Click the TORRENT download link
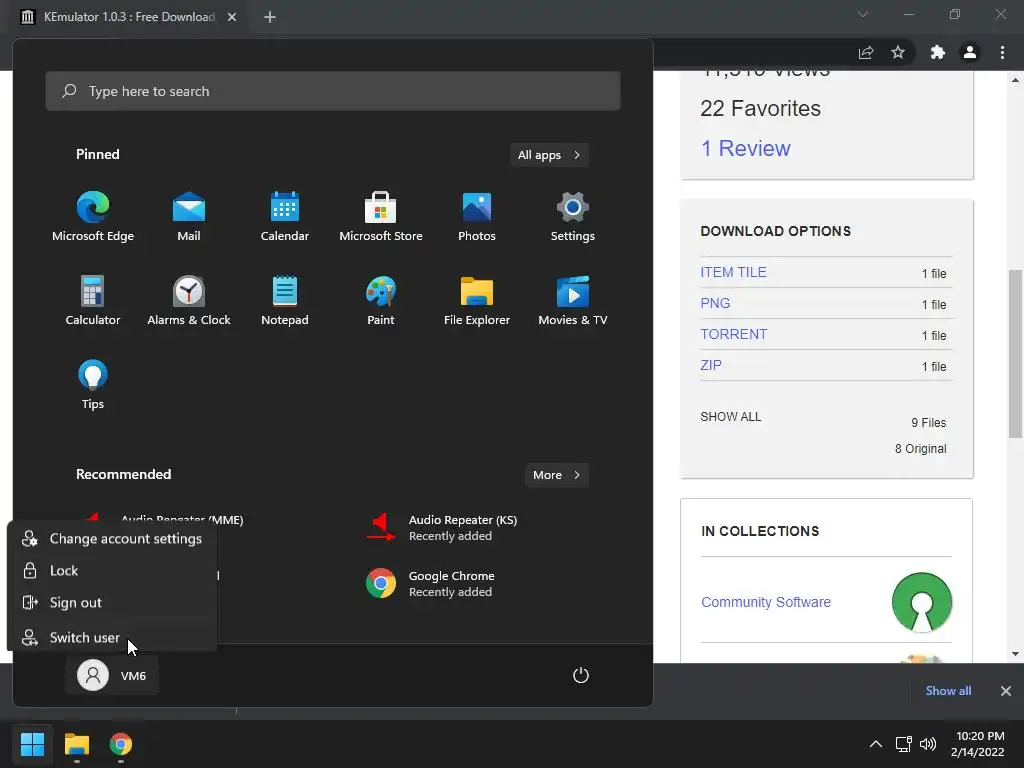Image resolution: width=1024 pixels, height=768 pixels. click(x=733, y=334)
